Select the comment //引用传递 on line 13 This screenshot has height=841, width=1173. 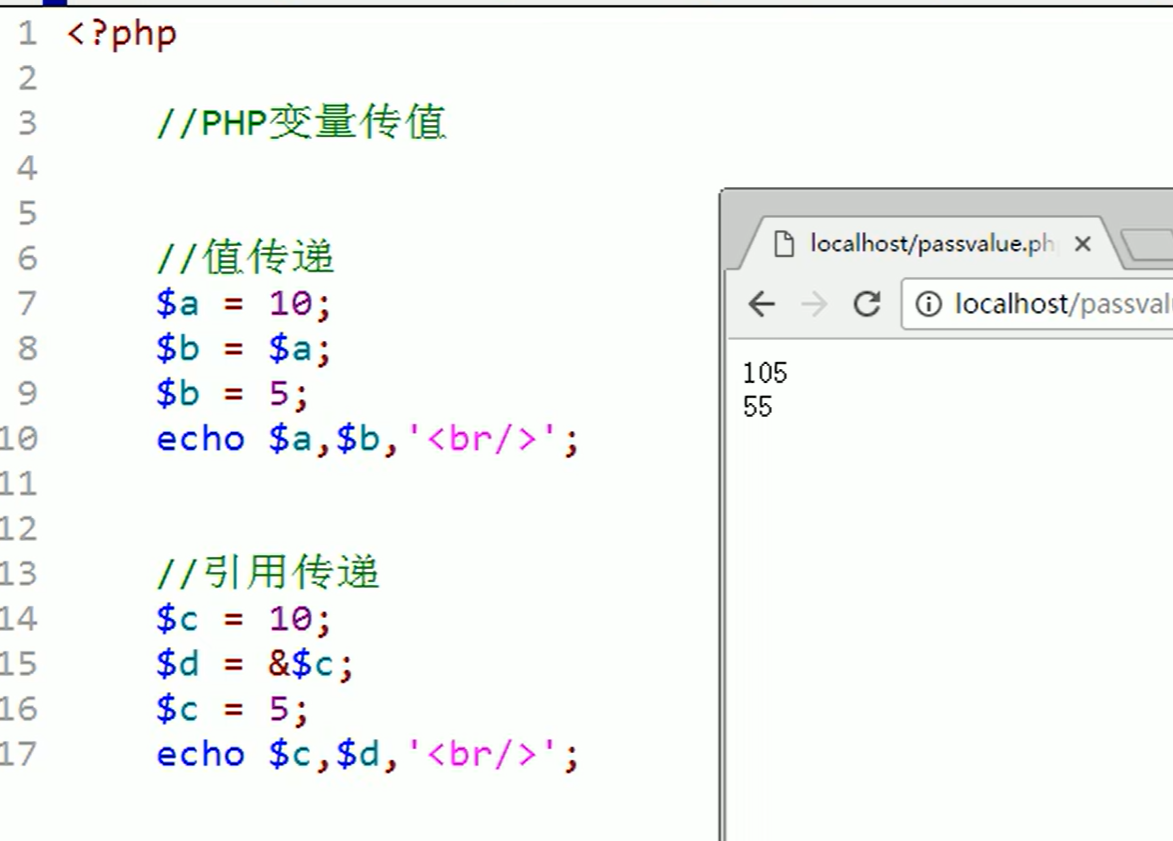[x=268, y=573]
